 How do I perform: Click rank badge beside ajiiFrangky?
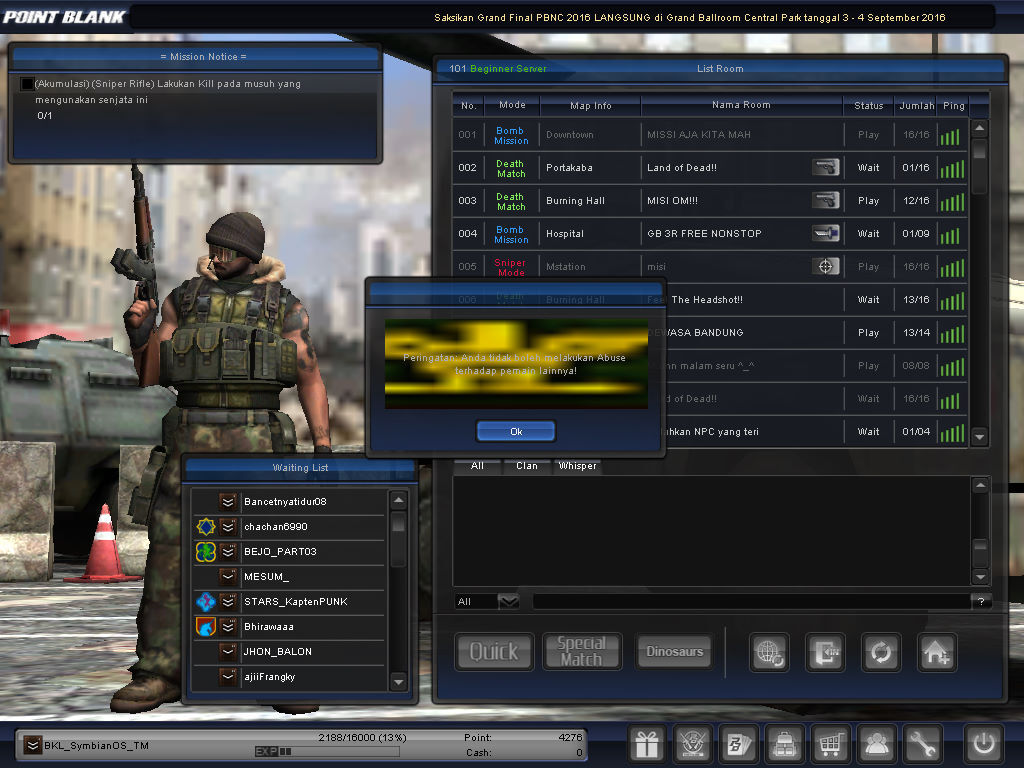click(x=228, y=676)
